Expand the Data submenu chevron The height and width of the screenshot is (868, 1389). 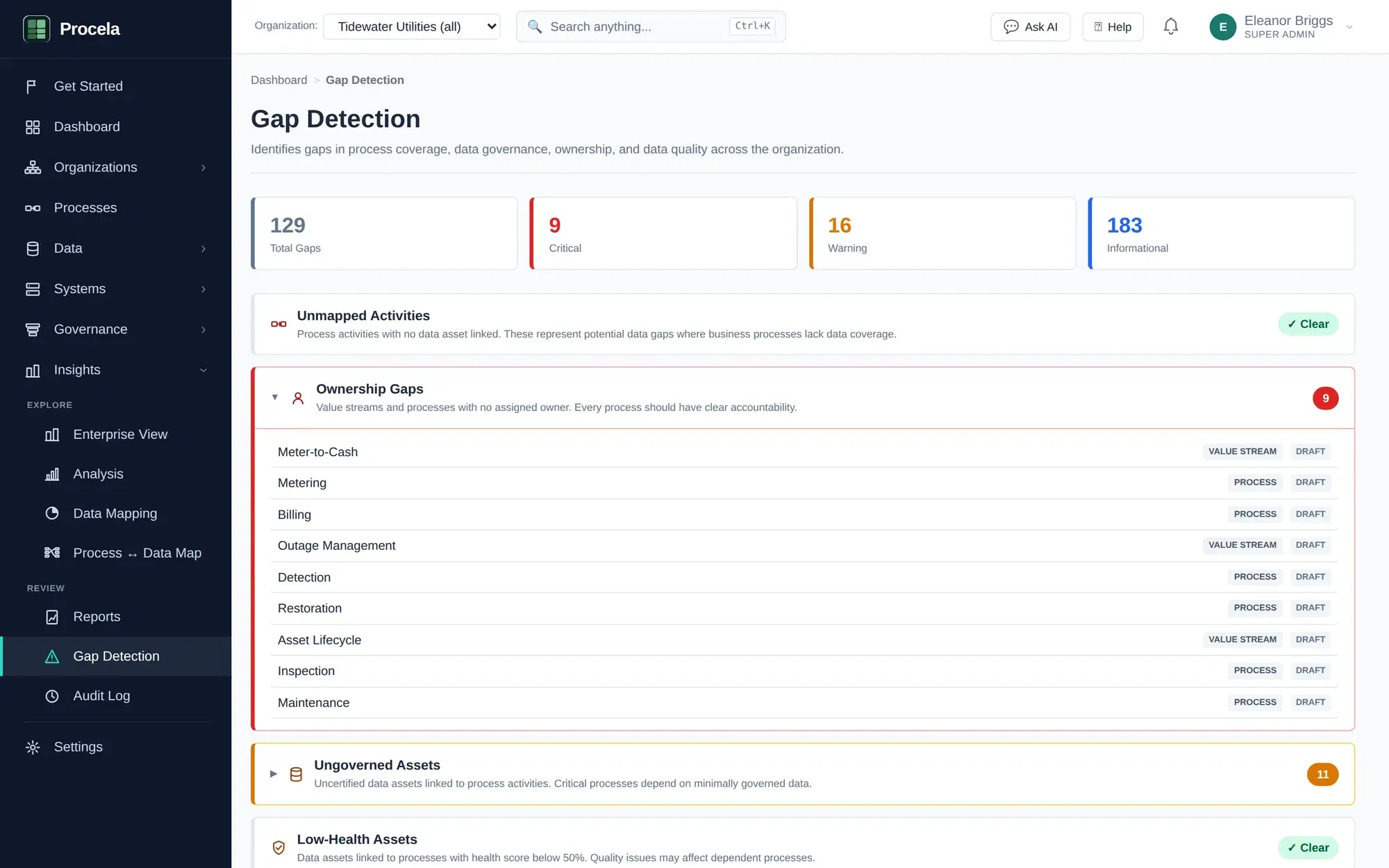point(203,249)
